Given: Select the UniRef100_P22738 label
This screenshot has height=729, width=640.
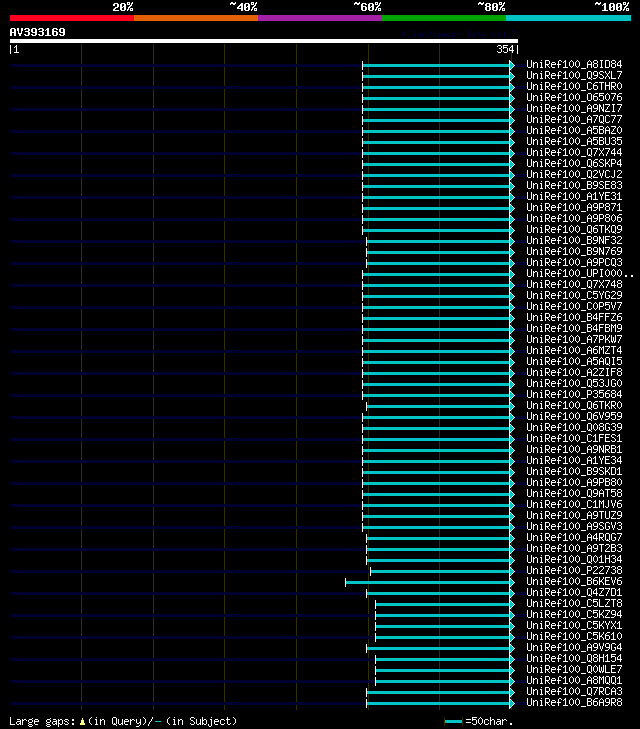Looking at the screenshot, I should [x=574, y=570].
